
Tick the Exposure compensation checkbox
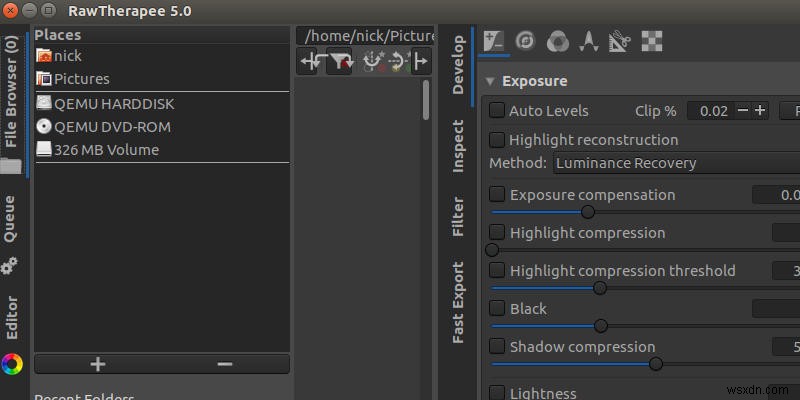coord(496,194)
